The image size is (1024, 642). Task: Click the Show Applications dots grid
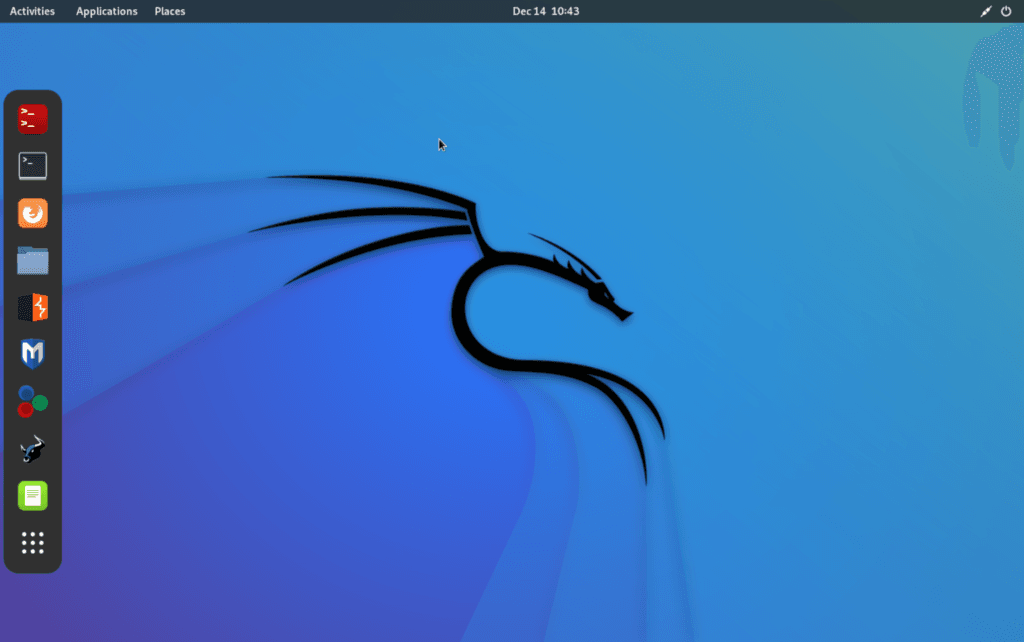(32, 543)
